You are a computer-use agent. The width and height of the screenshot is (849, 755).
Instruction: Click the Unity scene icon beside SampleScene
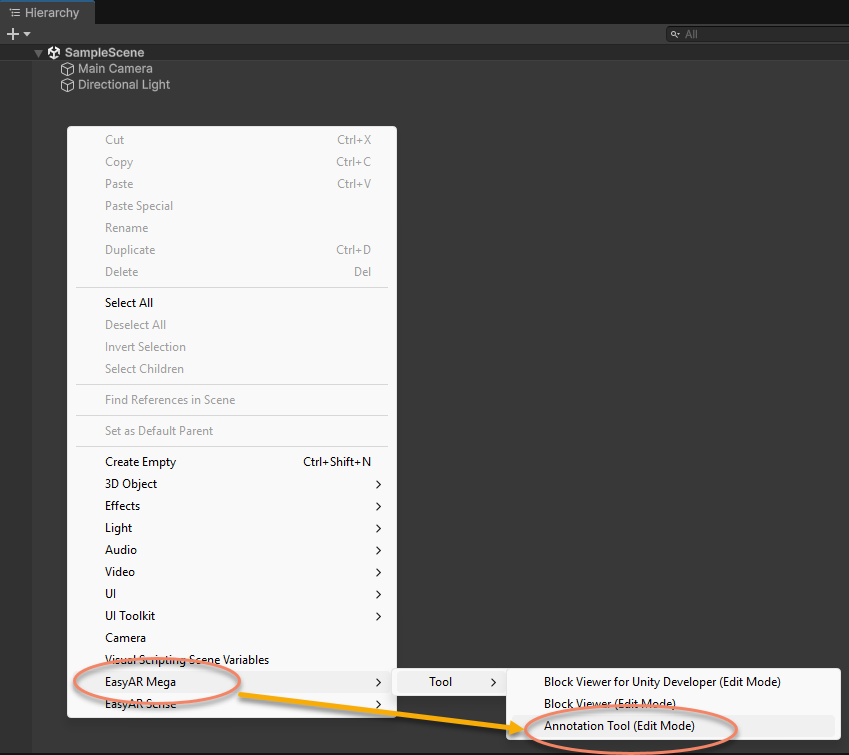coord(54,53)
